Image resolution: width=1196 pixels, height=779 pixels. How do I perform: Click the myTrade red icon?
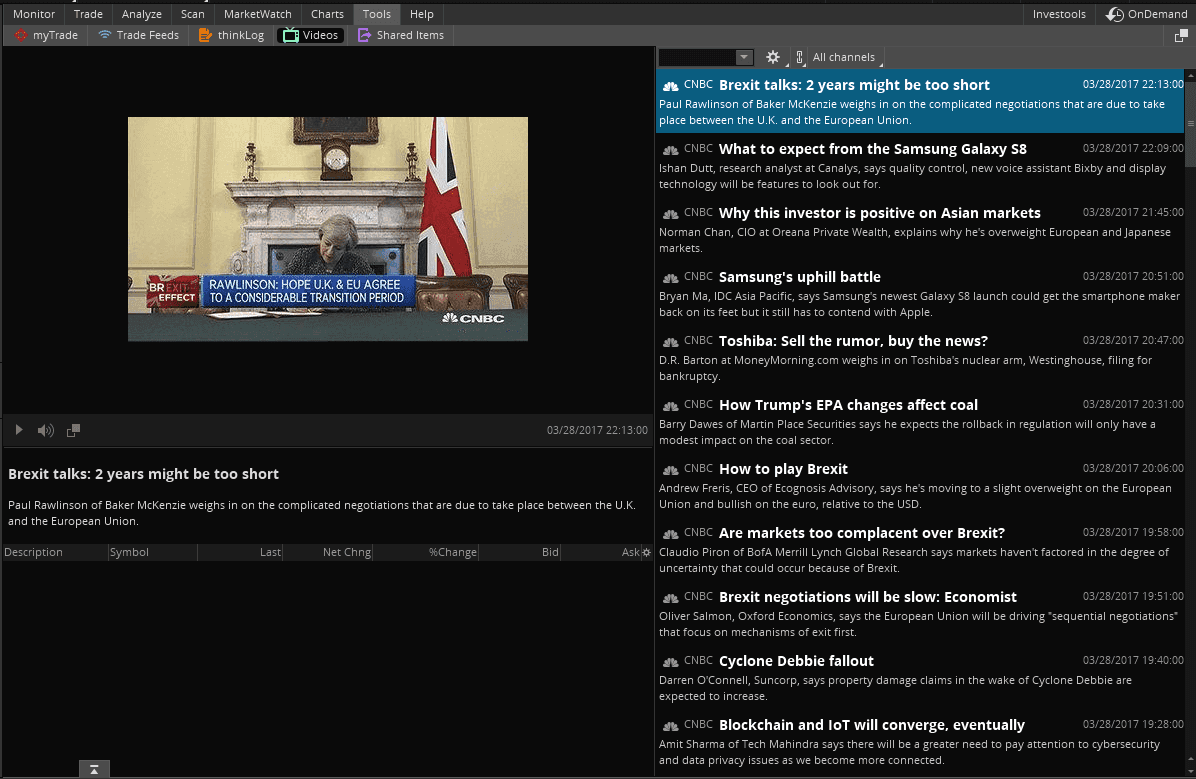click(21, 35)
